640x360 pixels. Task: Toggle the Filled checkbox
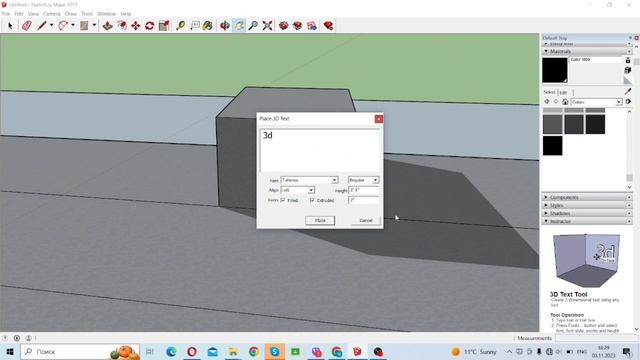coord(283,200)
